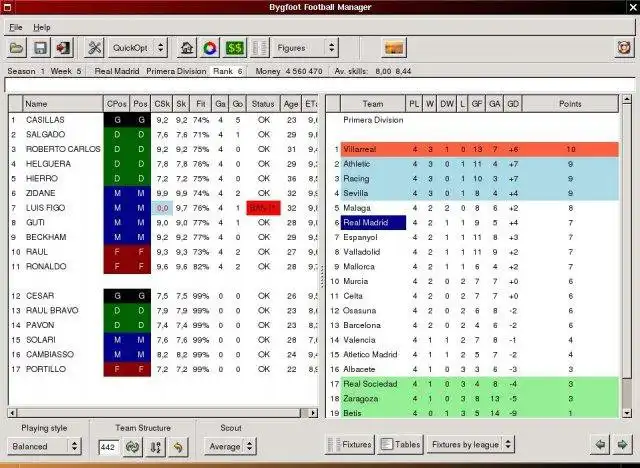Click the undo yellow arrow icon
640x468 pixels.
(x=178, y=447)
